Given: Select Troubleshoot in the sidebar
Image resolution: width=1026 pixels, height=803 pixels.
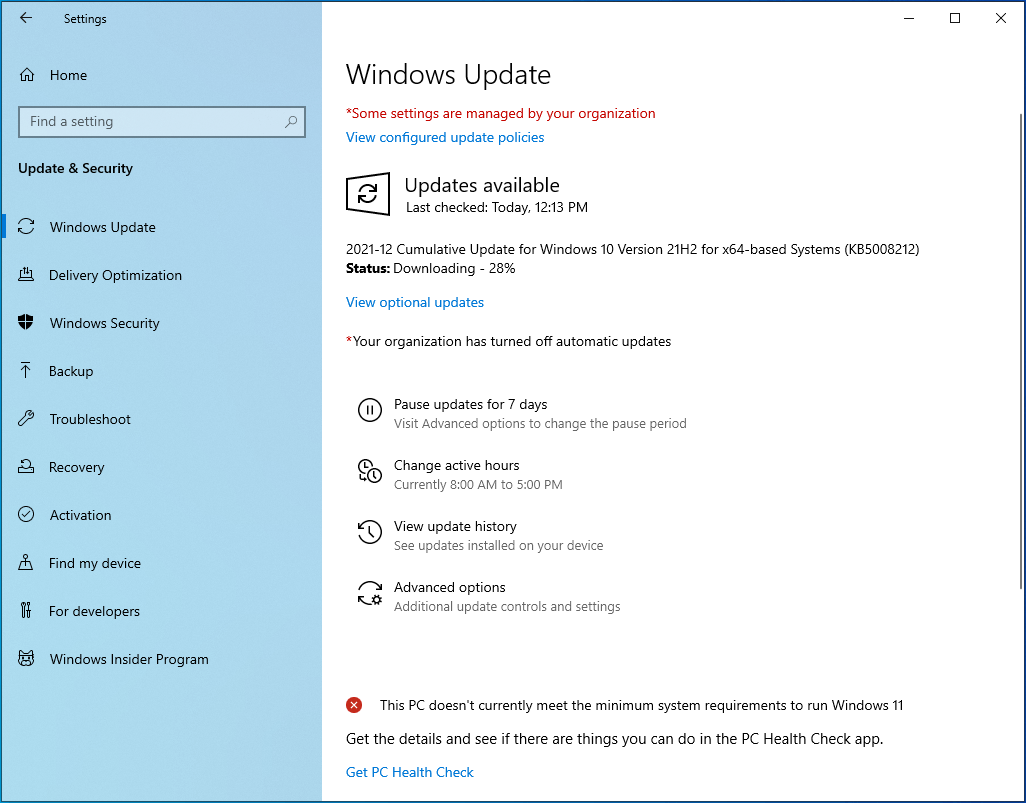Looking at the screenshot, I should (x=90, y=419).
